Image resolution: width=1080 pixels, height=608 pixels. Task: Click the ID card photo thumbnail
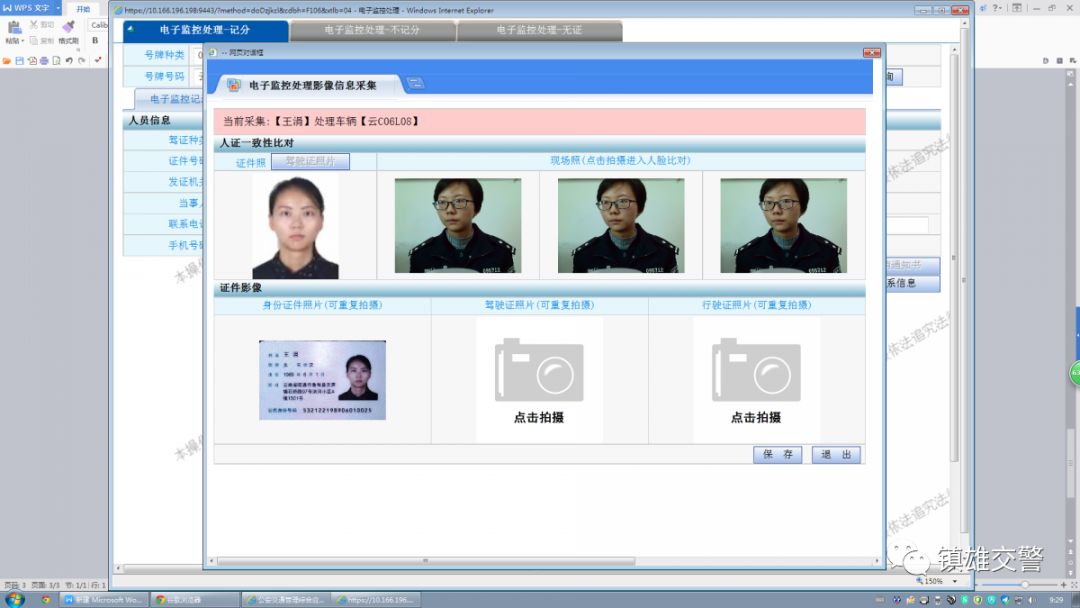[x=322, y=380]
